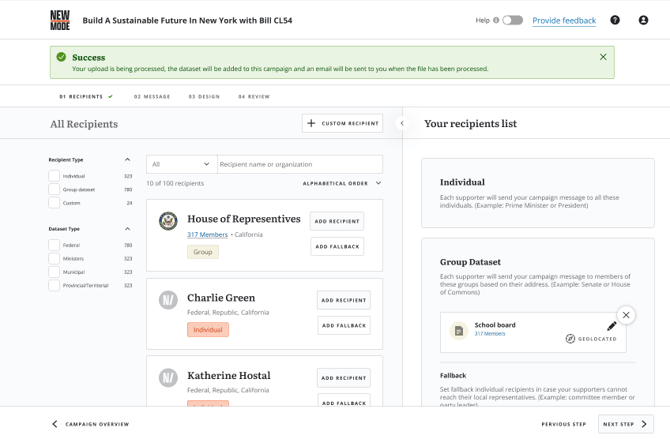Screen dimensions: 670x439
Task: Dismiss the Success notification banner
Action: [x=603, y=57]
